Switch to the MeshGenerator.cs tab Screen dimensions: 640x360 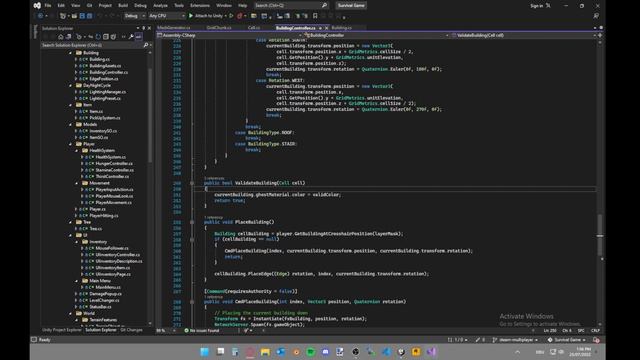(174, 28)
